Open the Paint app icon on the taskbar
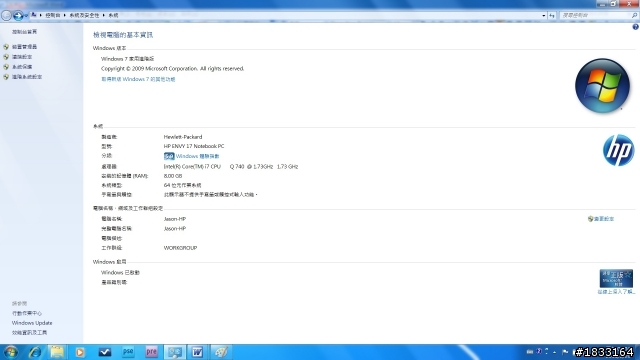This screenshot has height=360, width=640. (221, 352)
